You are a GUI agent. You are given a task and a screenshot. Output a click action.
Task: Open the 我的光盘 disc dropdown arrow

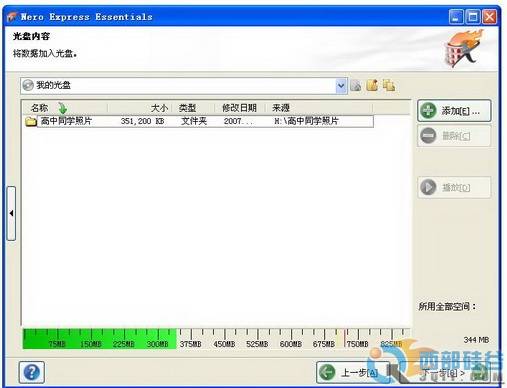point(341,86)
